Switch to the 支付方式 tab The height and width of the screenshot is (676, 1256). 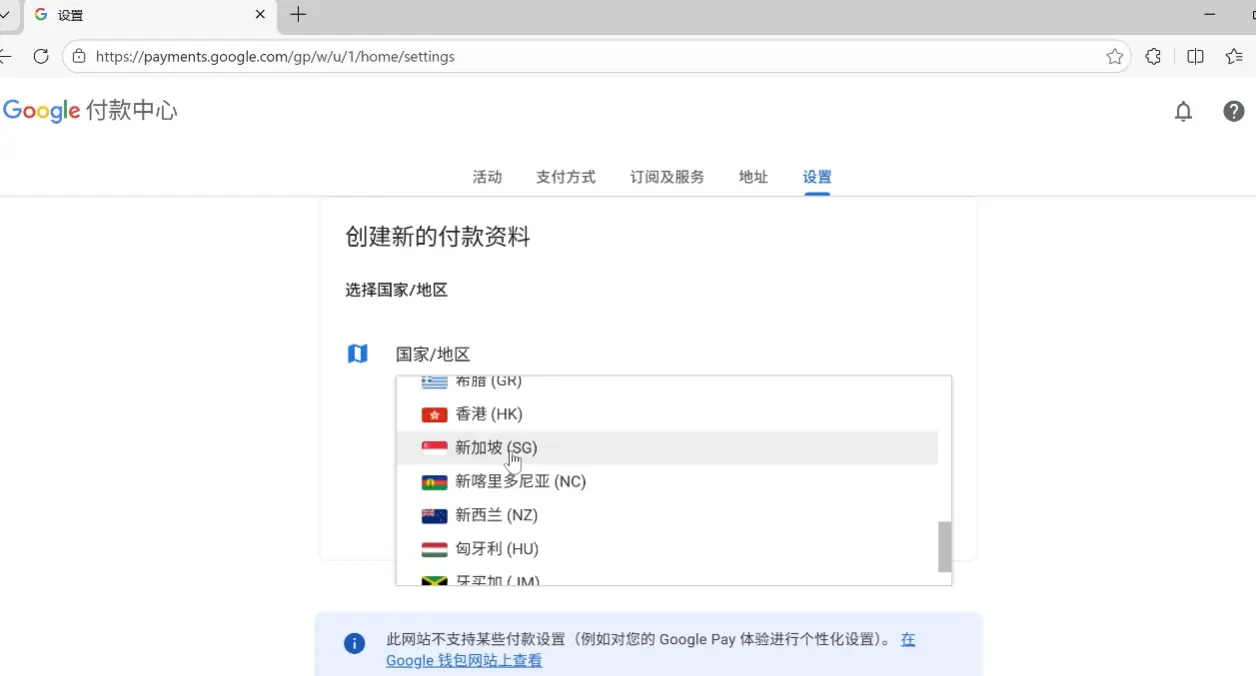566,177
